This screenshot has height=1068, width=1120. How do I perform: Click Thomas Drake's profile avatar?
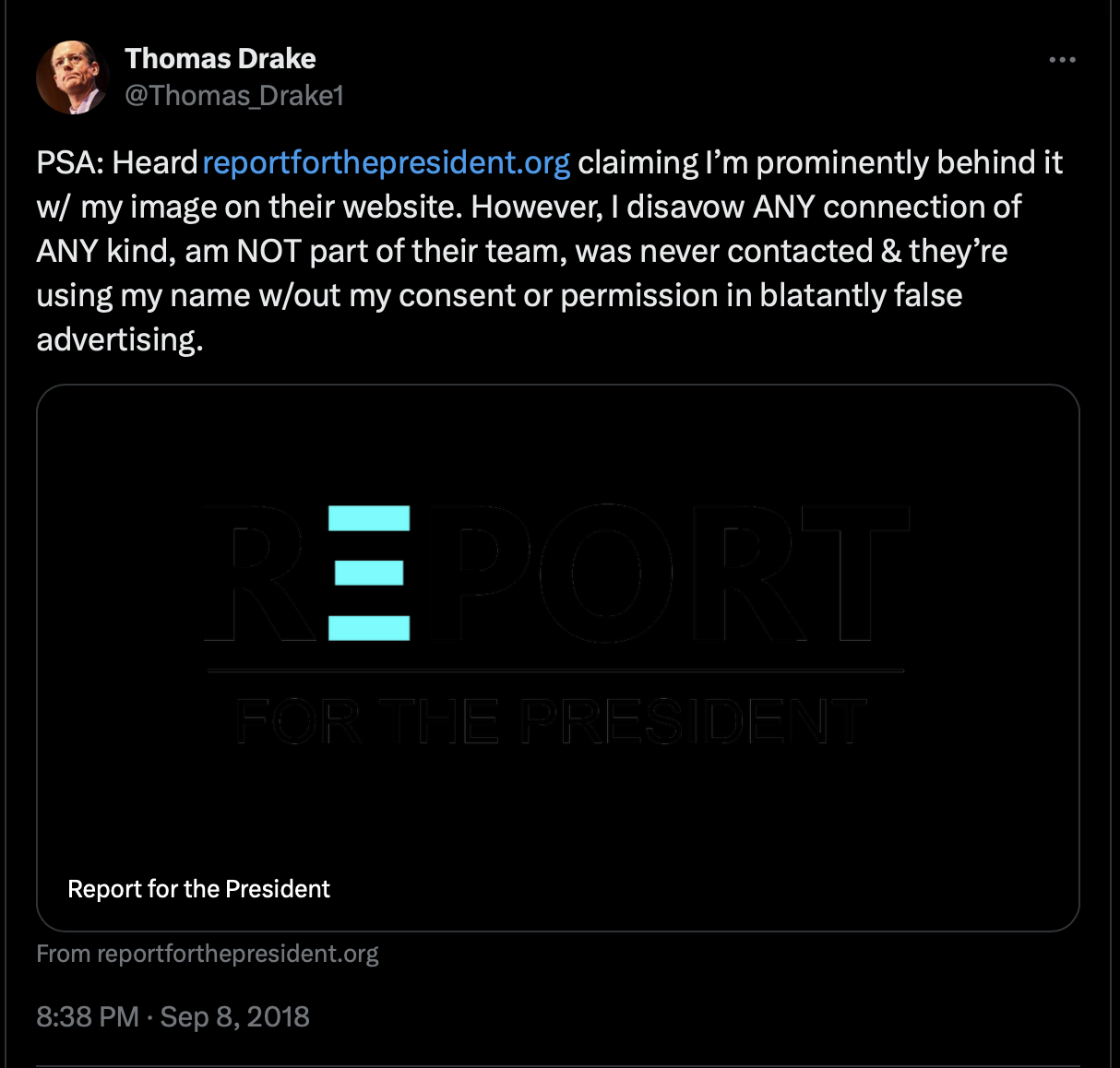[72, 77]
